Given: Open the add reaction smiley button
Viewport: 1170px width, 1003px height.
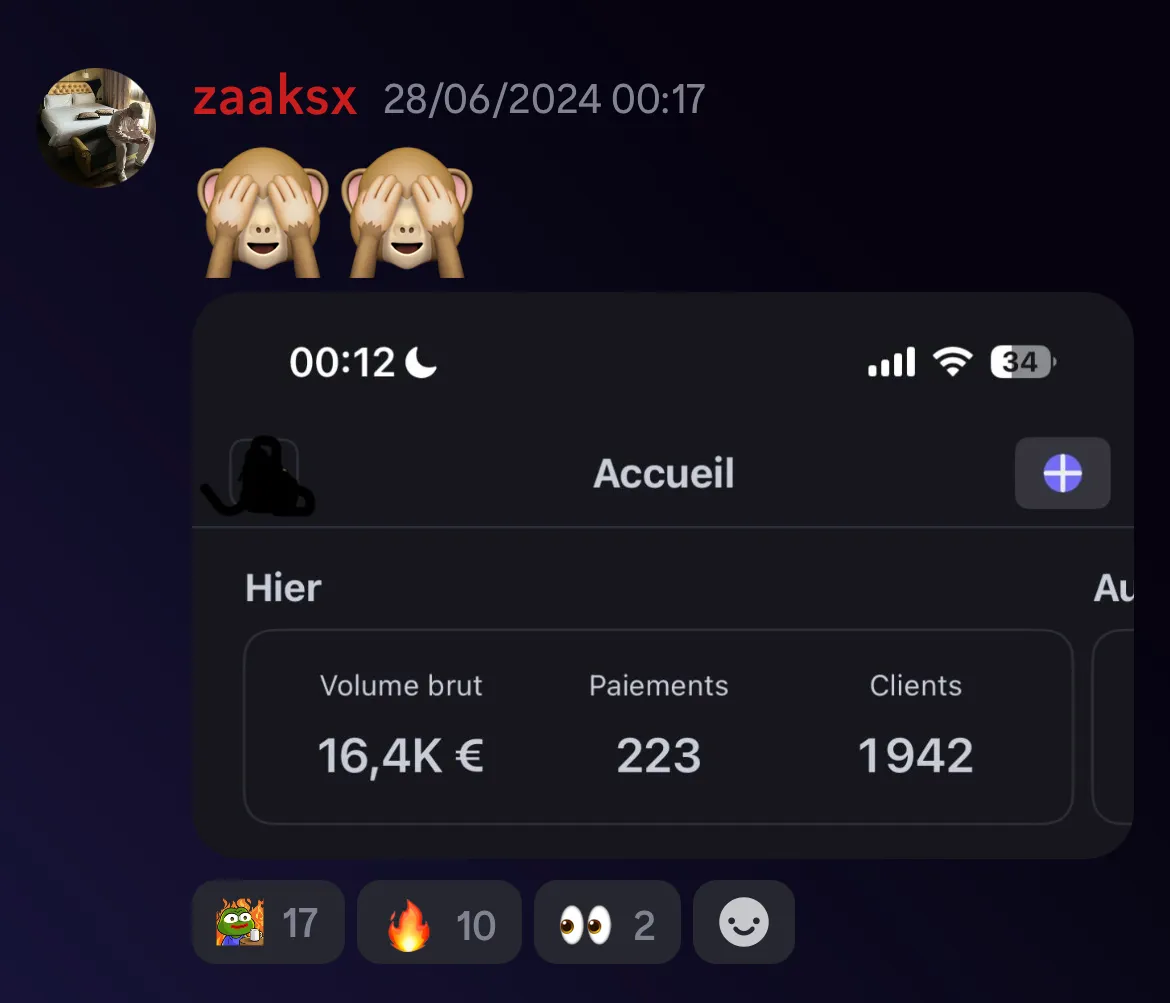Looking at the screenshot, I should [x=743, y=922].
